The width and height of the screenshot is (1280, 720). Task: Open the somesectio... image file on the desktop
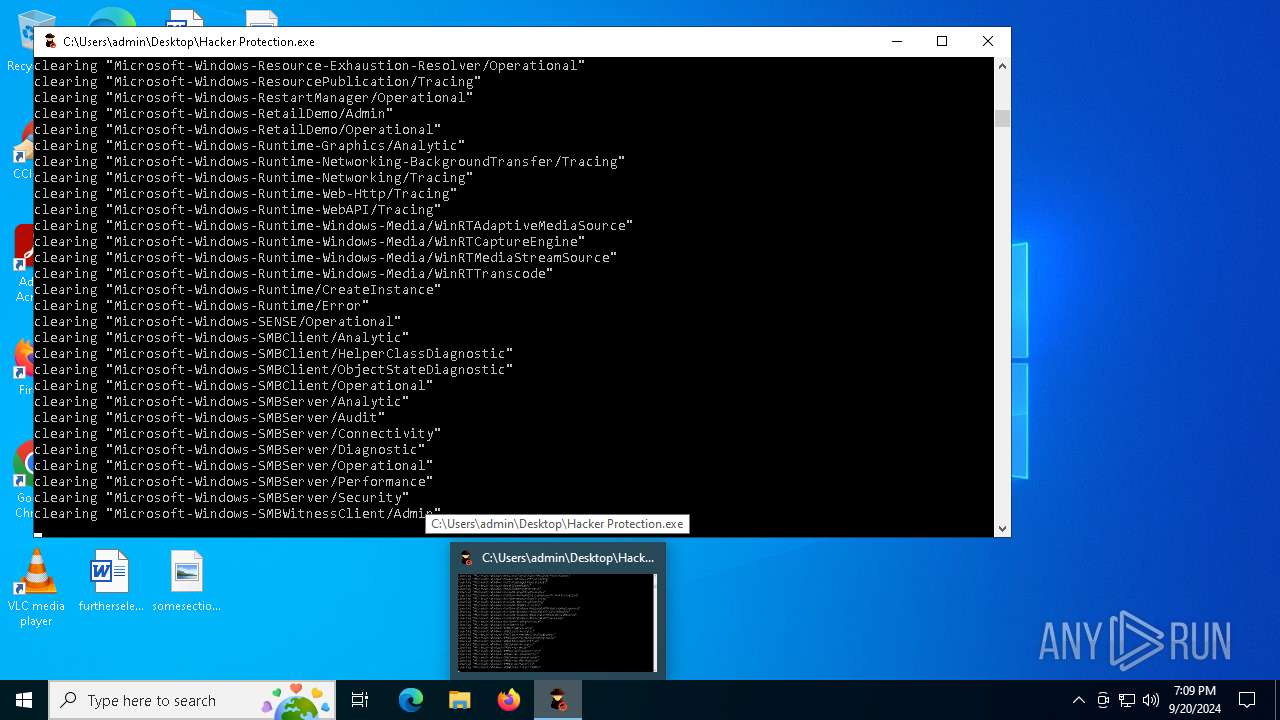187,581
